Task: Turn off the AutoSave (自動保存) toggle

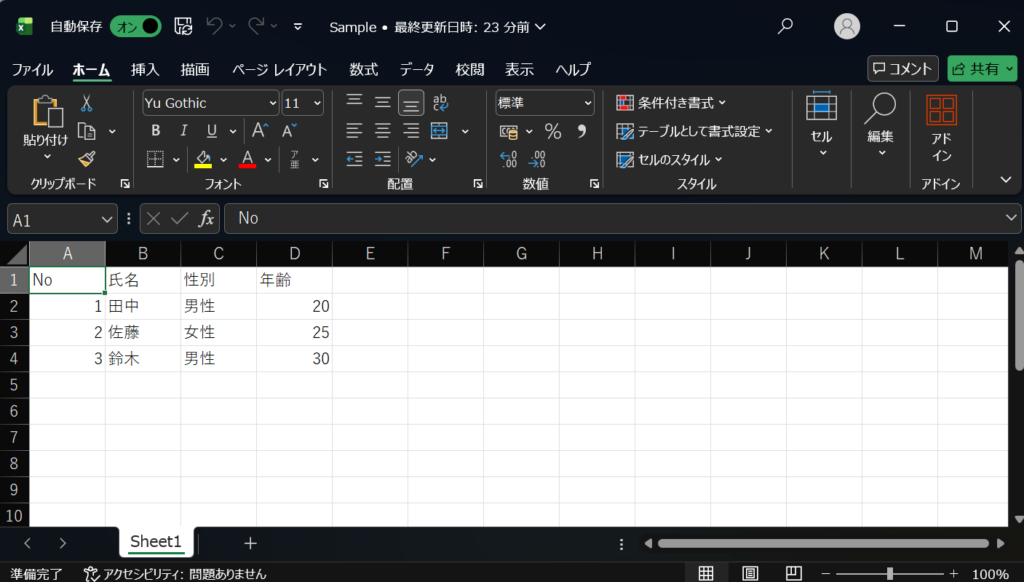Action: click(136, 26)
